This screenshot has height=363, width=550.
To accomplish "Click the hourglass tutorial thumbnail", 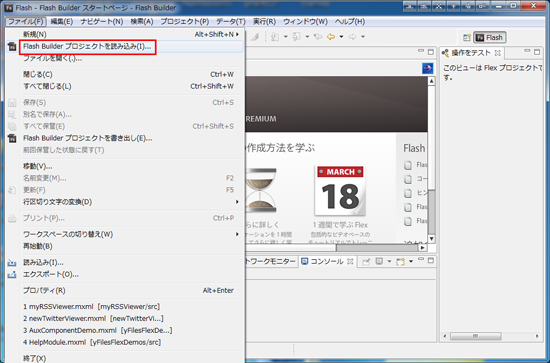I will coord(261,190).
